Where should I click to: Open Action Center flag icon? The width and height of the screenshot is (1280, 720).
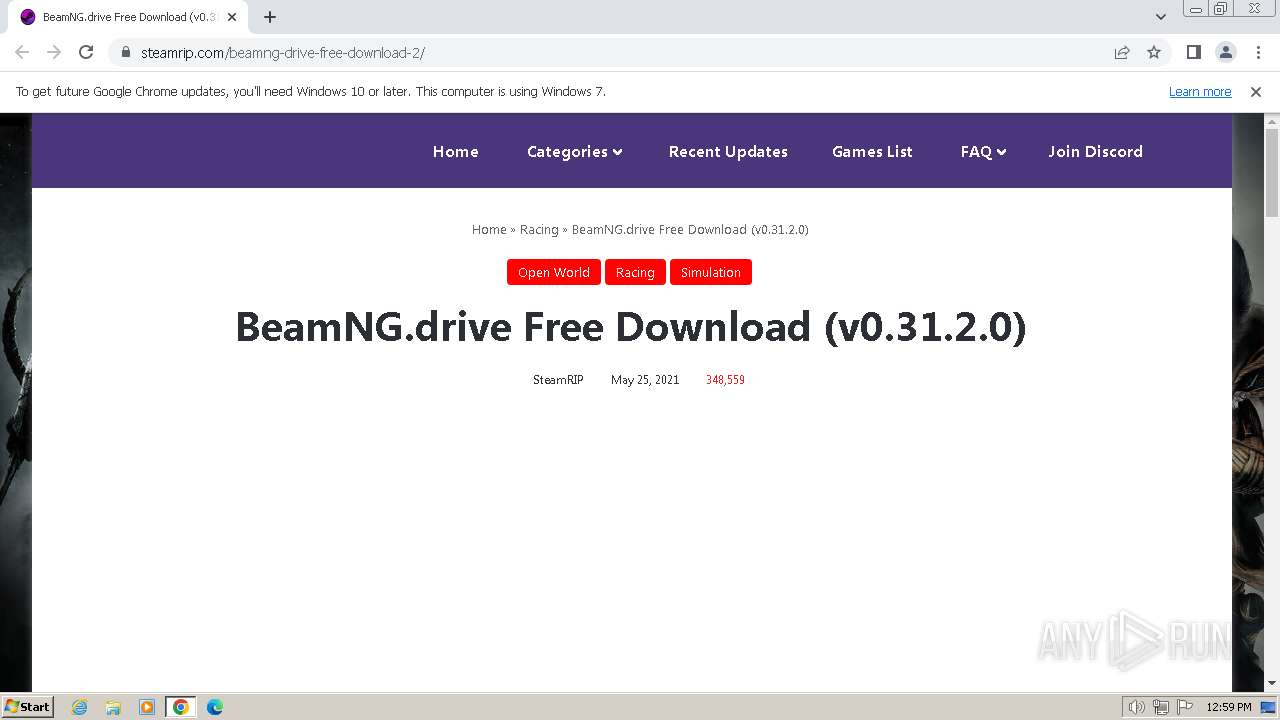[1185, 707]
